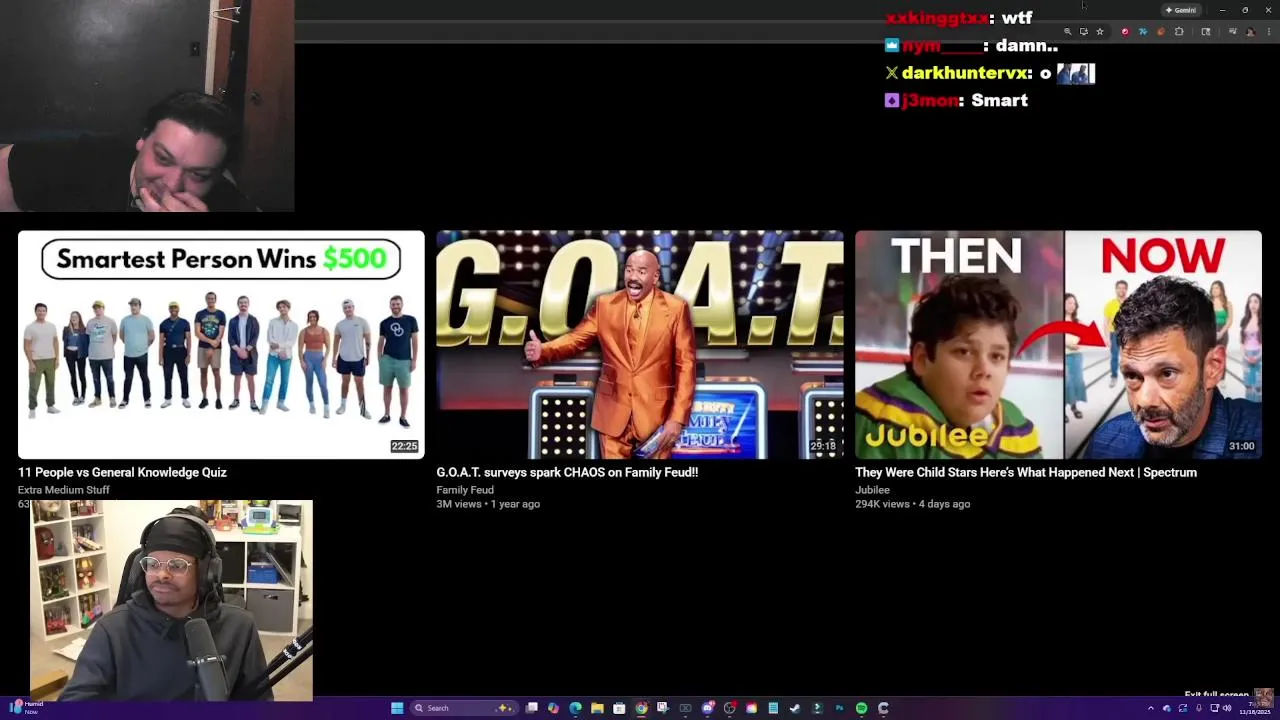Open the Chrome profile avatar
This screenshot has width=1280, height=720.
tap(1251, 32)
